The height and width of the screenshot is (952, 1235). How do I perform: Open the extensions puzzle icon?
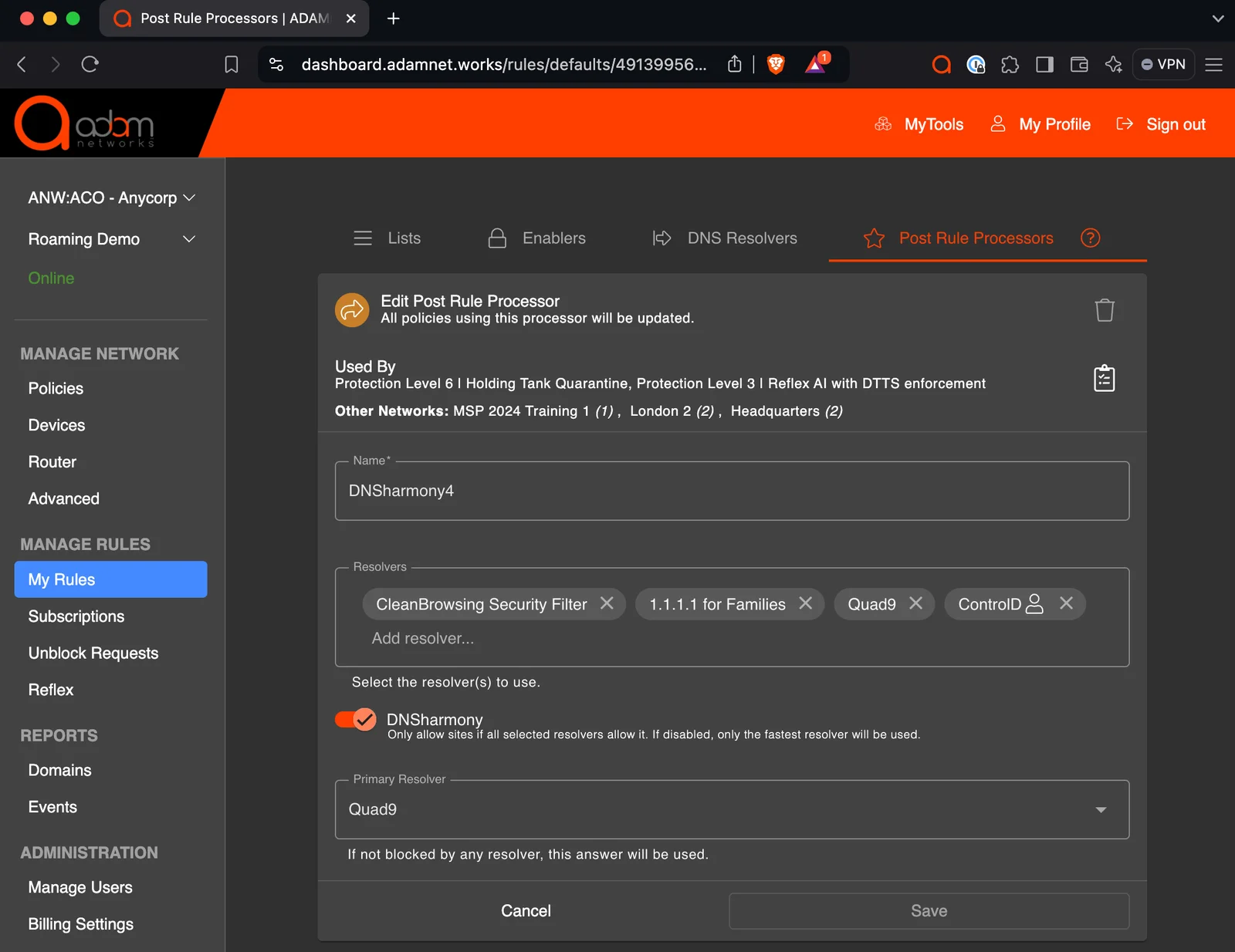(x=1010, y=64)
